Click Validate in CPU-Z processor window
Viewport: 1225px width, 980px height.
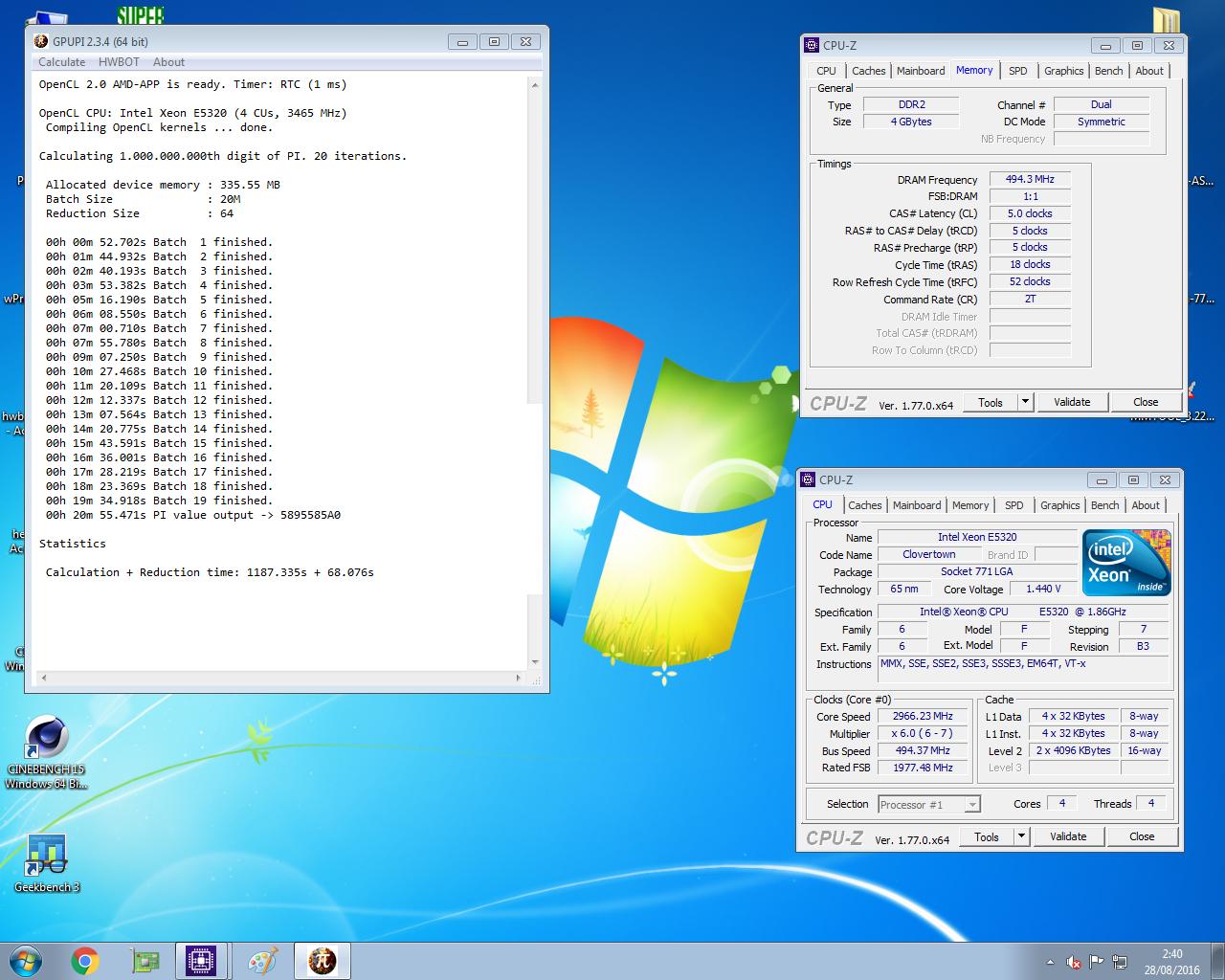coord(1068,836)
